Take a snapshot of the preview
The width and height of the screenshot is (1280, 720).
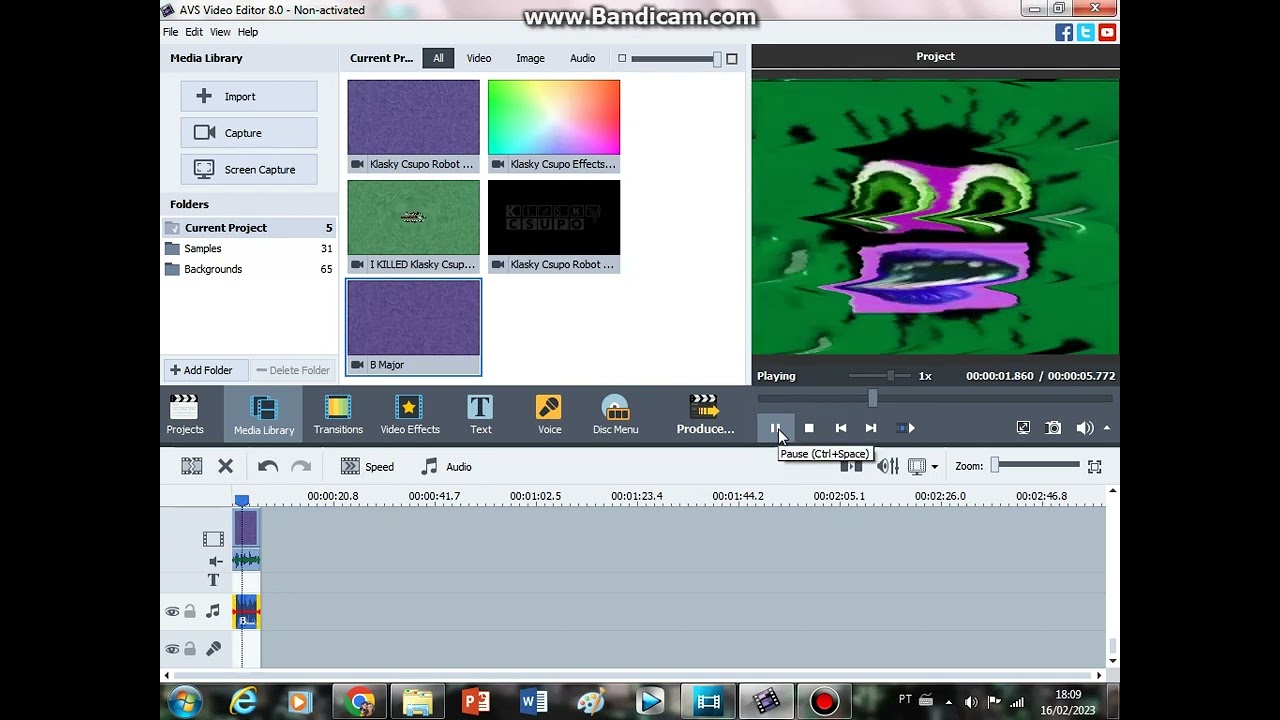(1053, 428)
